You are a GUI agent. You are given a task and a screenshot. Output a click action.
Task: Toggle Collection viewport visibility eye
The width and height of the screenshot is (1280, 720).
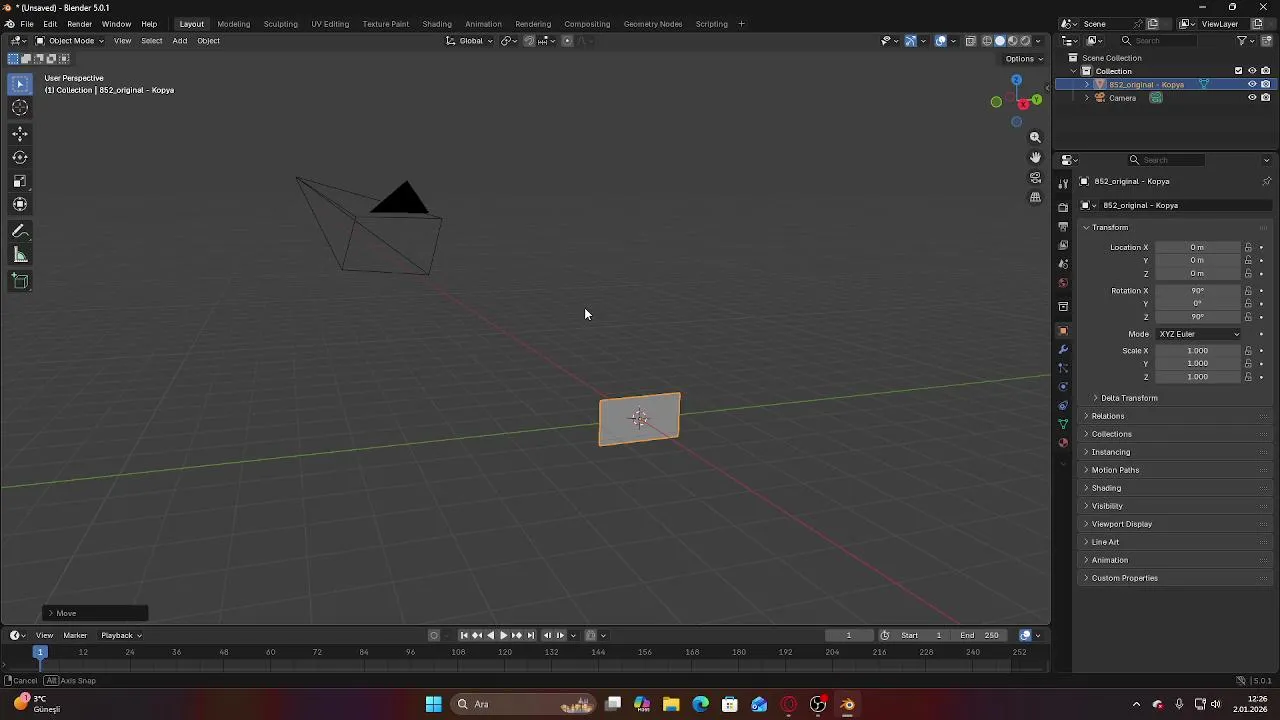point(1252,71)
